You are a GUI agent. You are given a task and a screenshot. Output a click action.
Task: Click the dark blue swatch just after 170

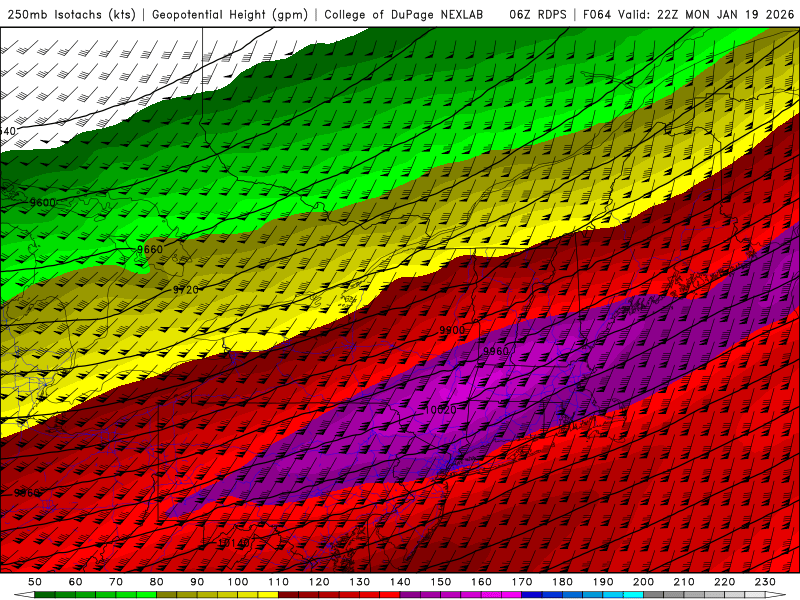pos(532,595)
